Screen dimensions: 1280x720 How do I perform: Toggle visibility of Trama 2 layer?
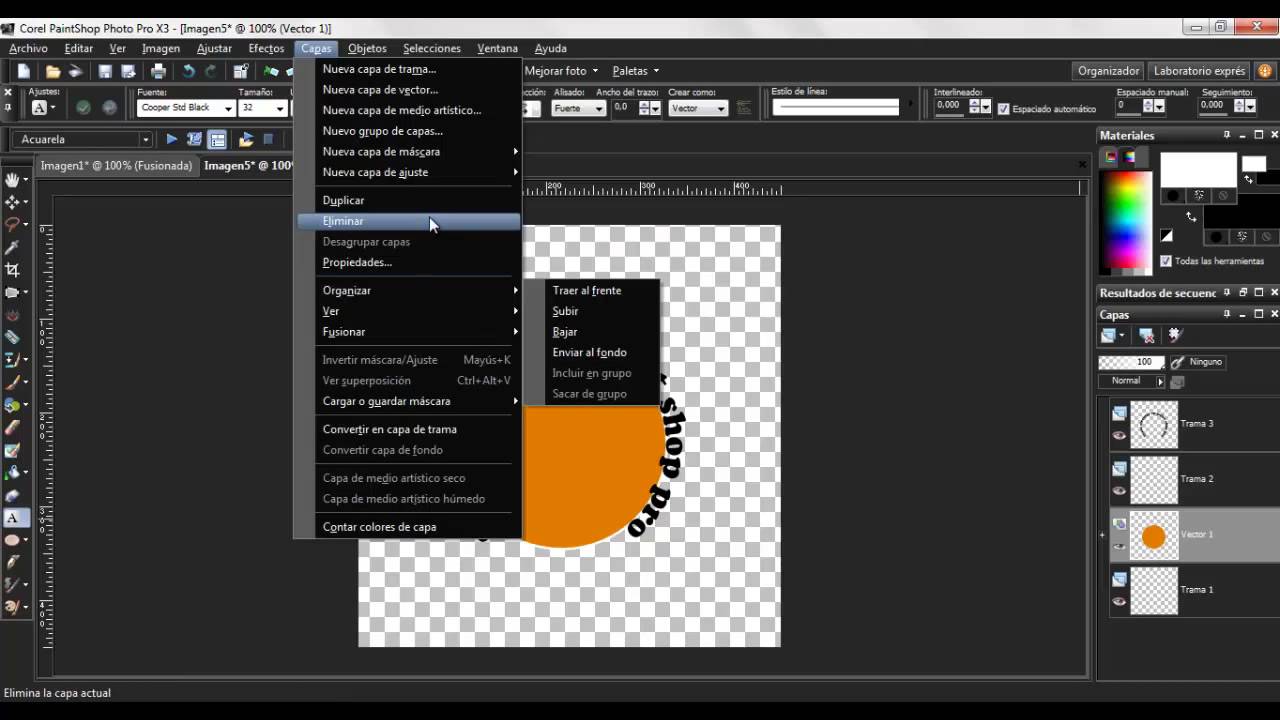tap(1119, 490)
